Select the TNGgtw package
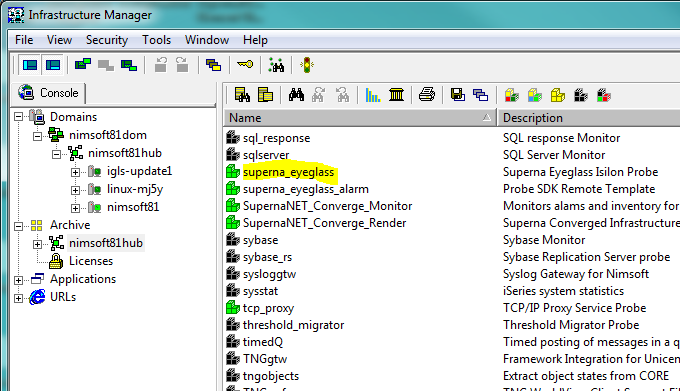Image resolution: width=680 pixels, height=391 pixels. (x=265, y=359)
